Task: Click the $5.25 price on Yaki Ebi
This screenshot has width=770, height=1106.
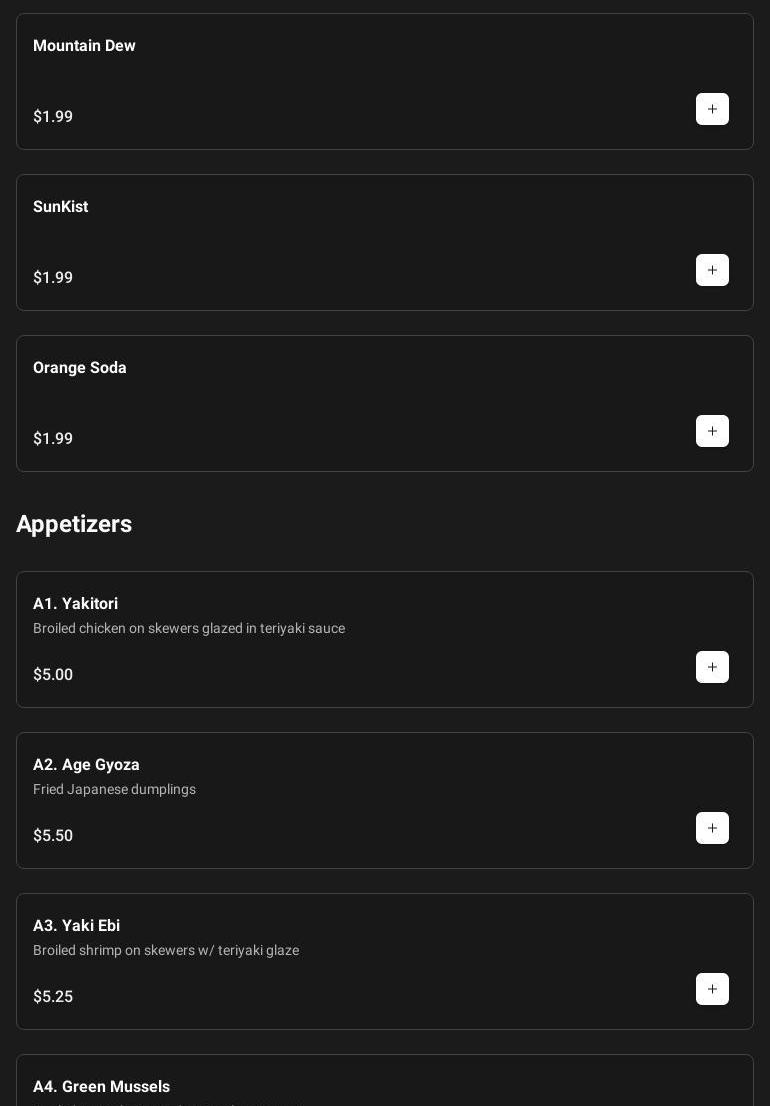Action: point(53,997)
